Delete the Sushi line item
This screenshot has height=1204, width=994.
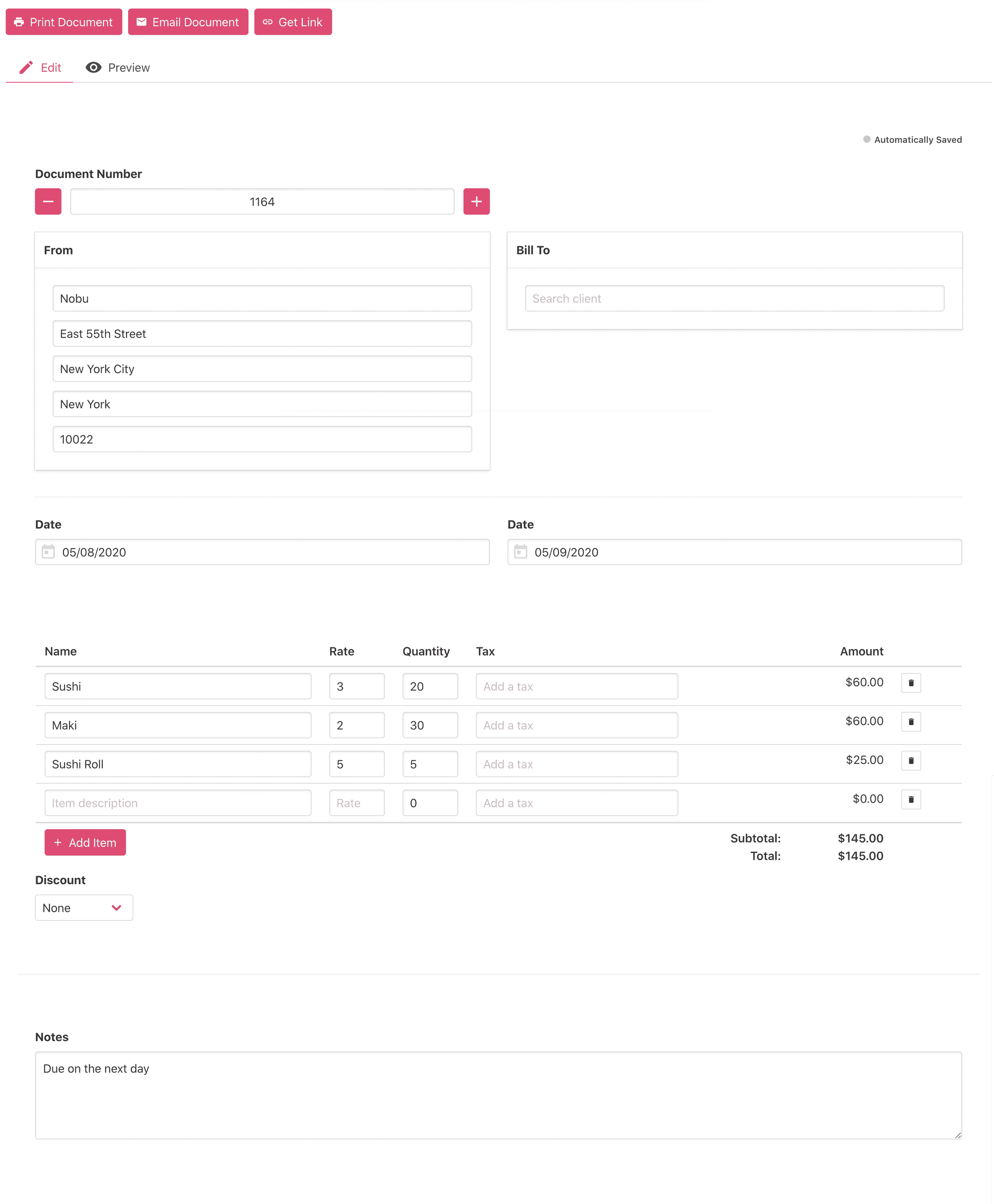pyautogui.click(x=911, y=683)
